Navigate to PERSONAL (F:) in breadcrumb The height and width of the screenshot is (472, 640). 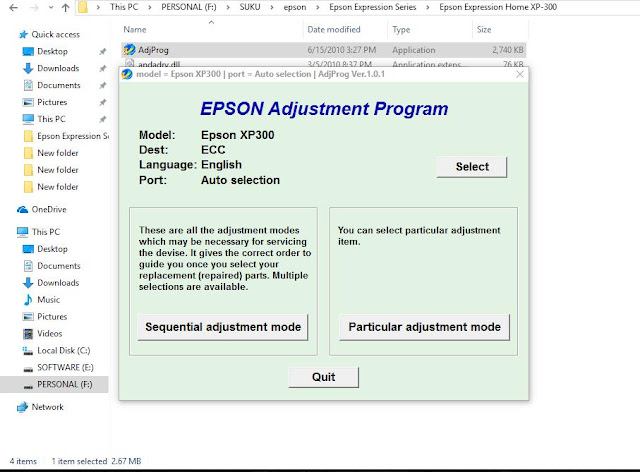pyautogui.click(x=189, y=7)
